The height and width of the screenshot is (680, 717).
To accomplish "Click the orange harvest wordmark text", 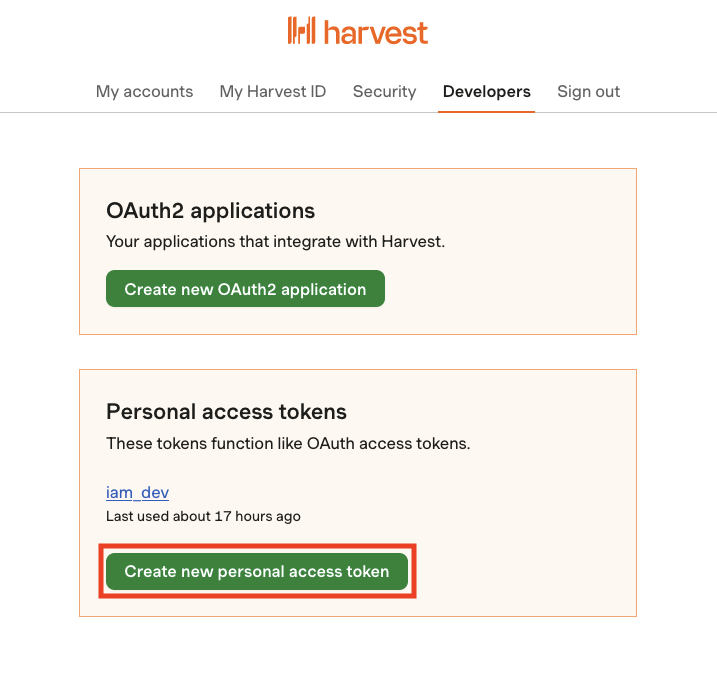I will 376,32.
